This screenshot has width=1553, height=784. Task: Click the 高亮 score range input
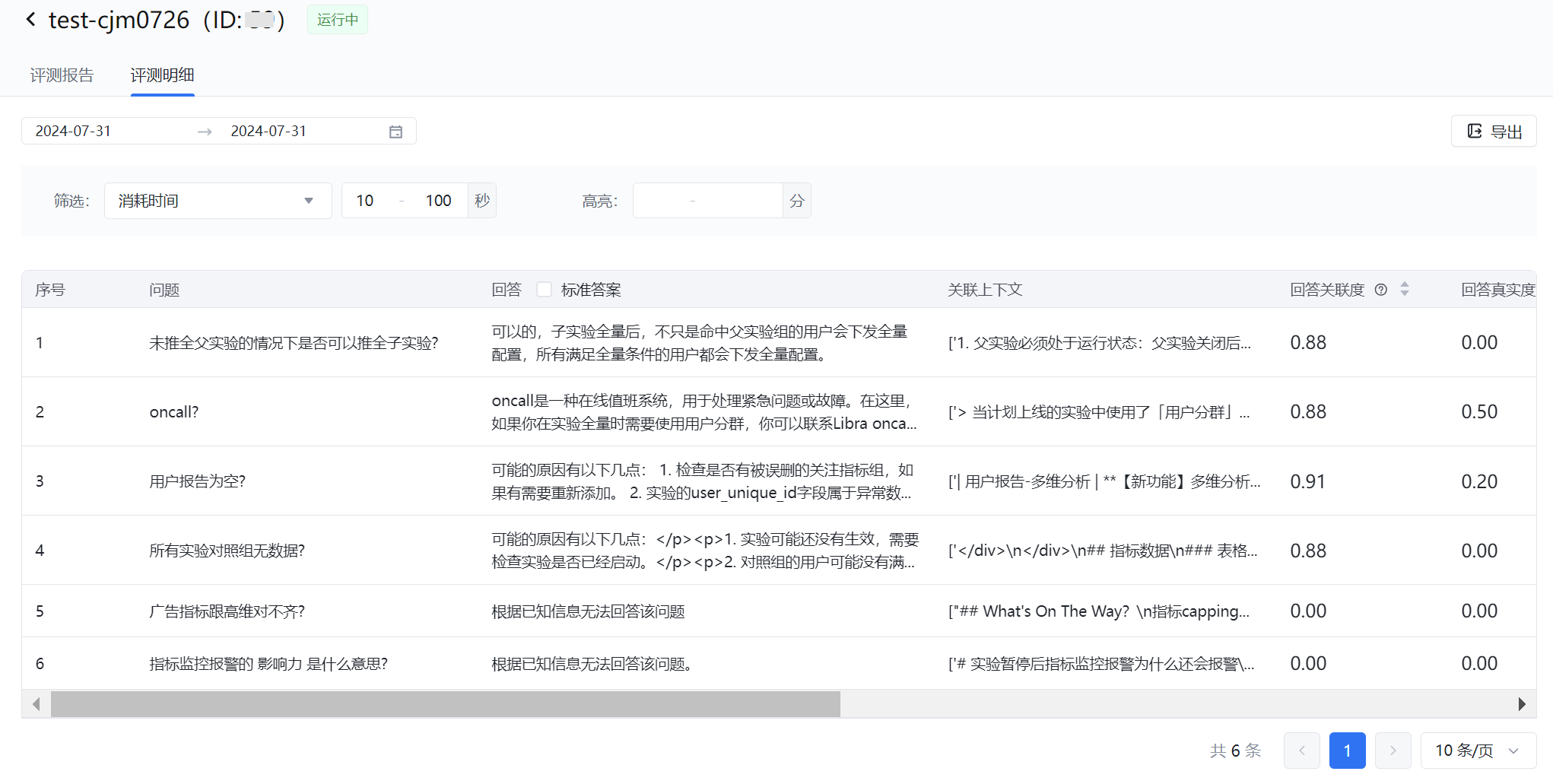(707, 201)
